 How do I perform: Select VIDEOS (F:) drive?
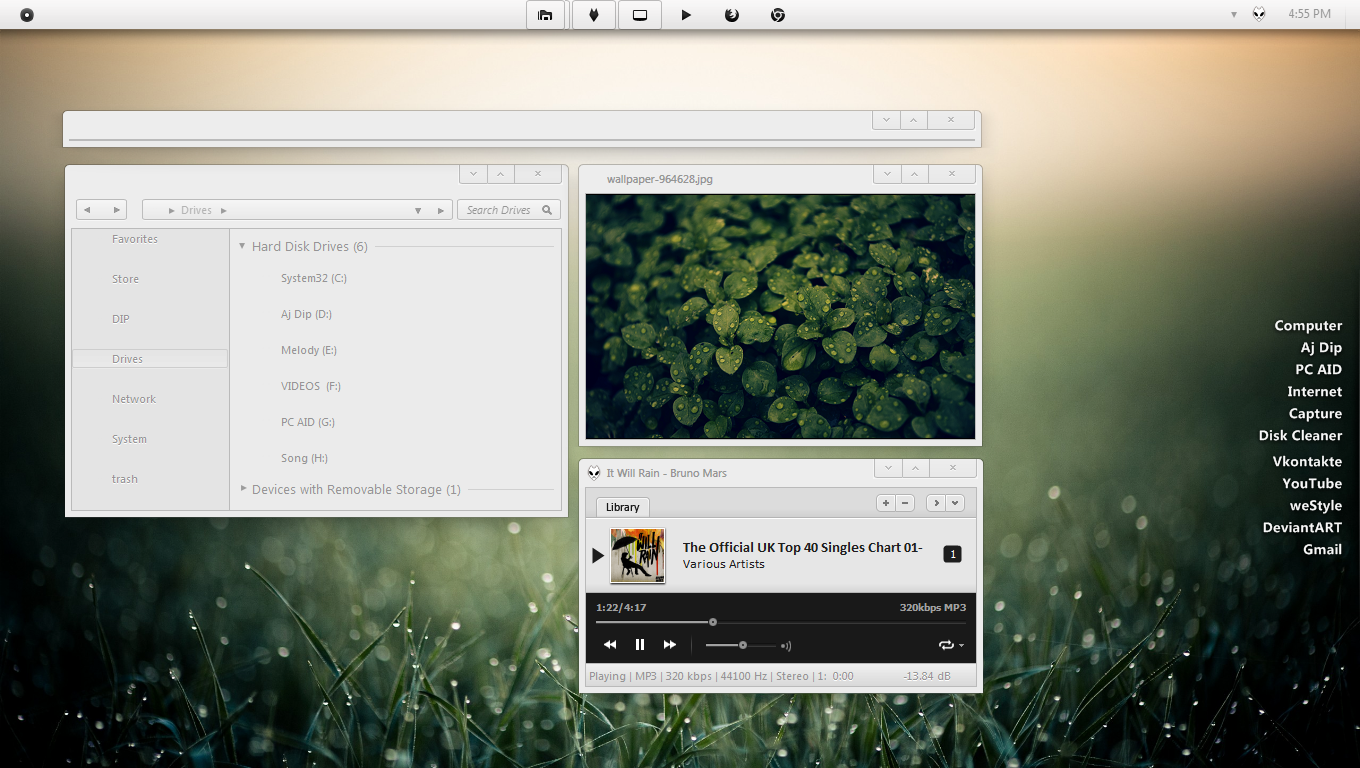coord(311,386)
